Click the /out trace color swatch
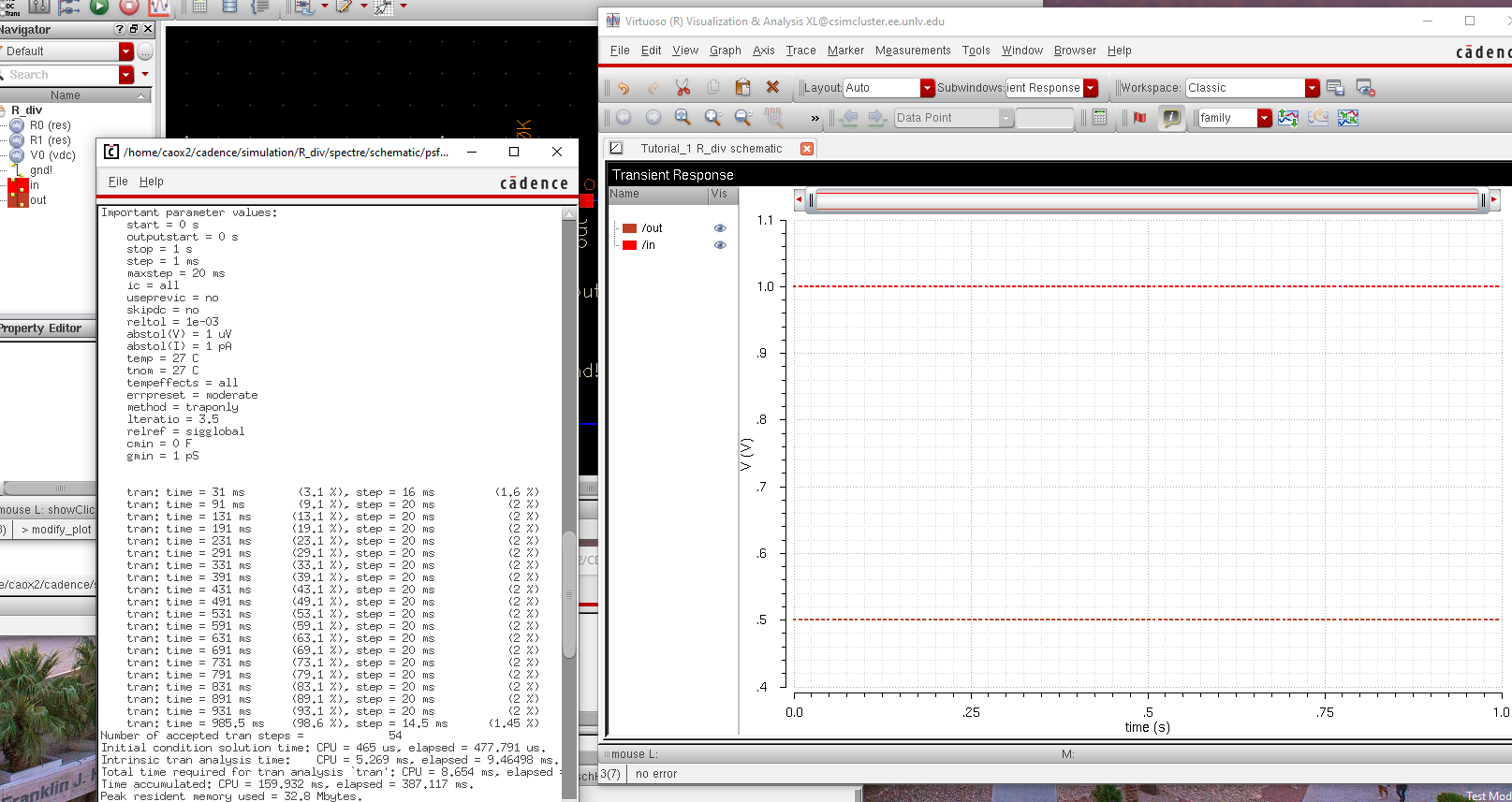Screen dimensions: 1512x802 click(629, 228)
